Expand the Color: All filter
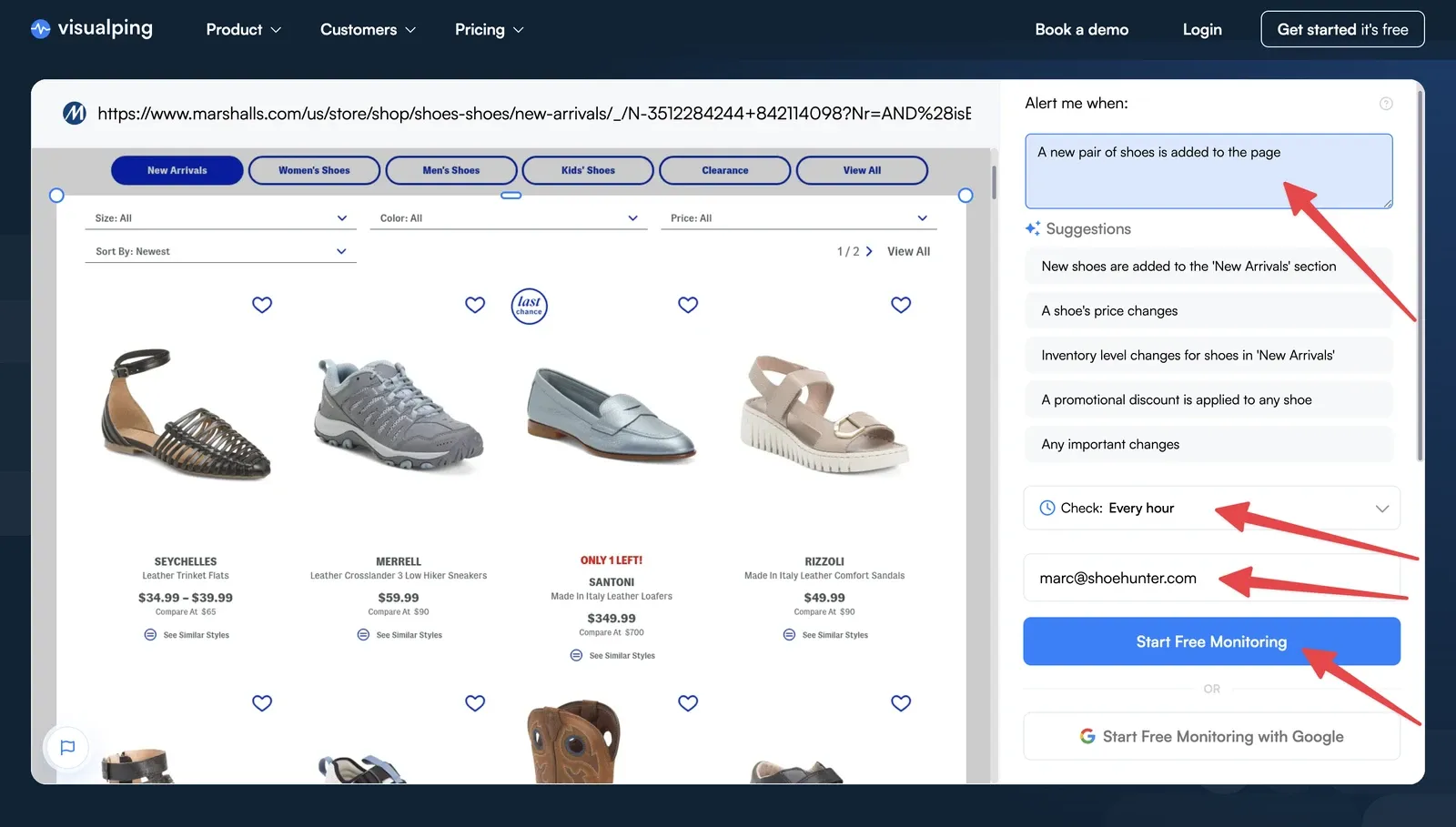This screenshot has width=1456, height=827. (x=509, y=218)
